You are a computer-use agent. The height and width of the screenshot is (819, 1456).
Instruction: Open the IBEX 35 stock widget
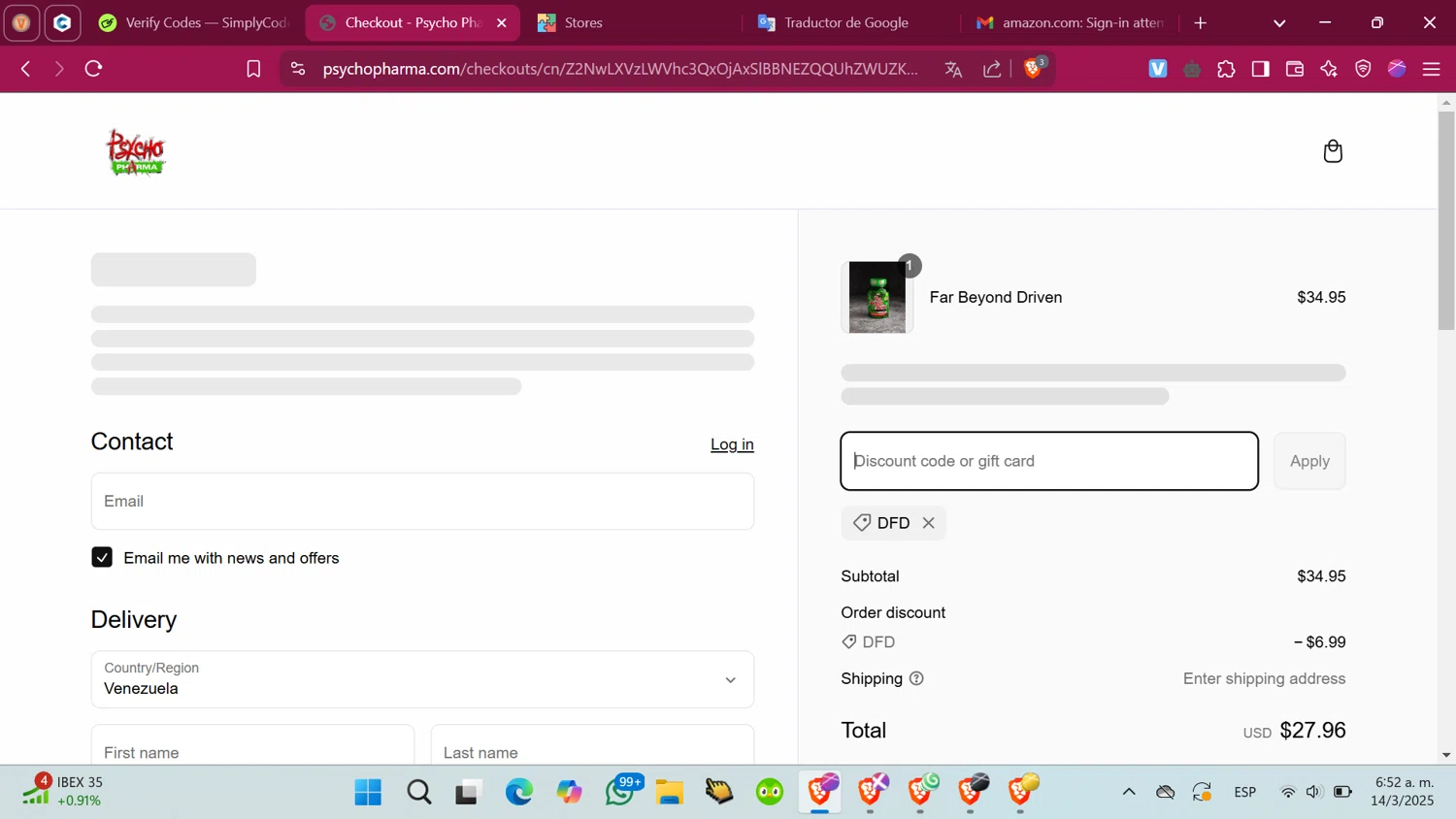63,791
